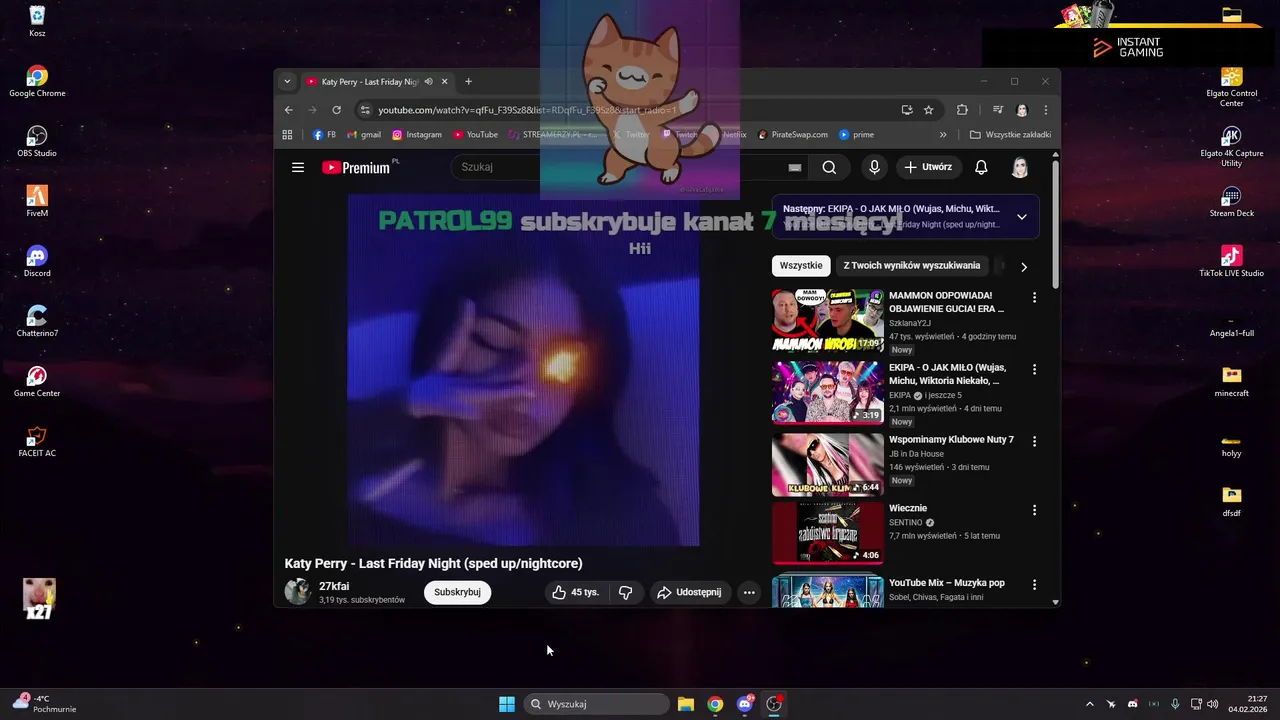
Task: Open the YouTube hamburger guide menu
Action: point(298,167)
